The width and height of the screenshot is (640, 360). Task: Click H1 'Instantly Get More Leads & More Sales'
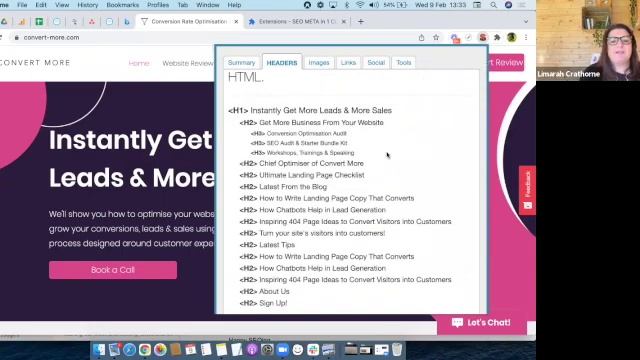click(310, 111)
